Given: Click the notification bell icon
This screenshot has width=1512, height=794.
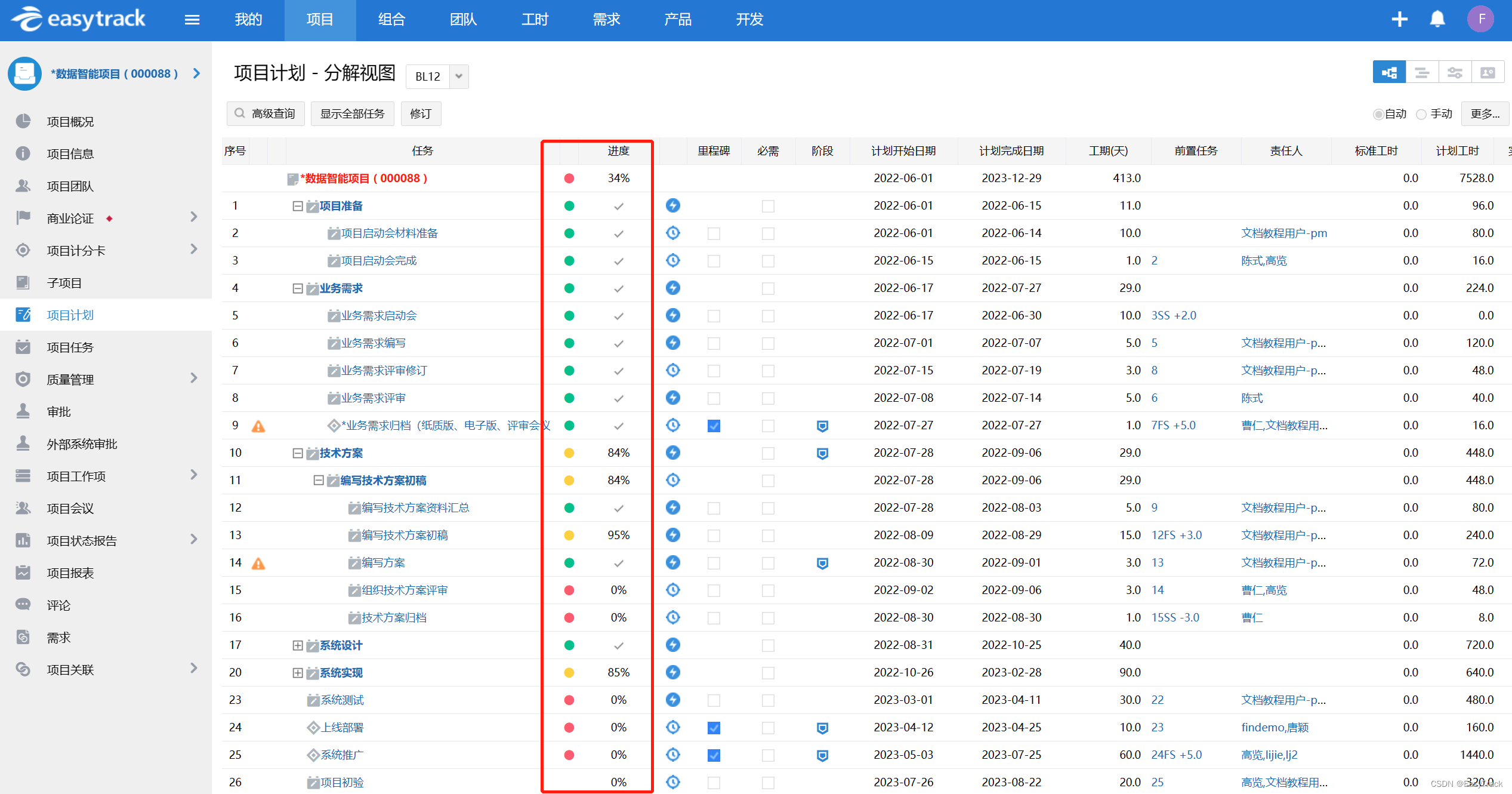Looking at the screenshot, I should [1437, 20].
